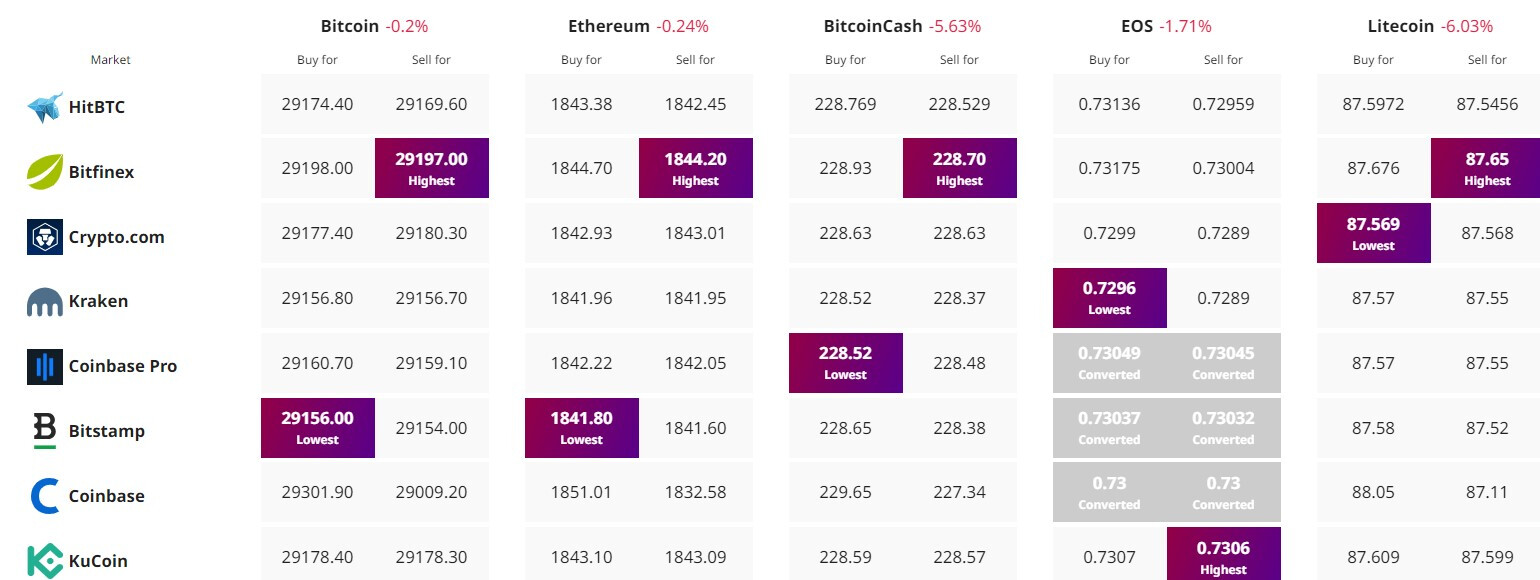Click the Bitfinex green leaf logo

(45, 172)
